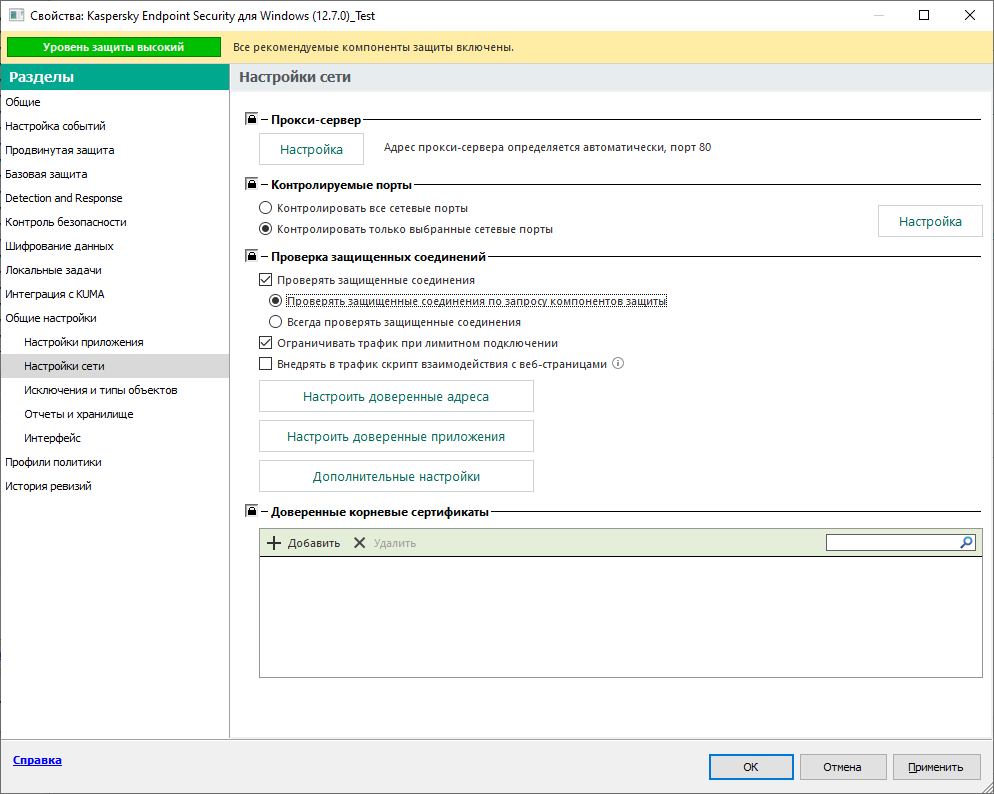Image resolution: width=994 pixels, height=794 pixels.
Task: Select Исключения и типы объектов
Action: click(x=101, y=390)
